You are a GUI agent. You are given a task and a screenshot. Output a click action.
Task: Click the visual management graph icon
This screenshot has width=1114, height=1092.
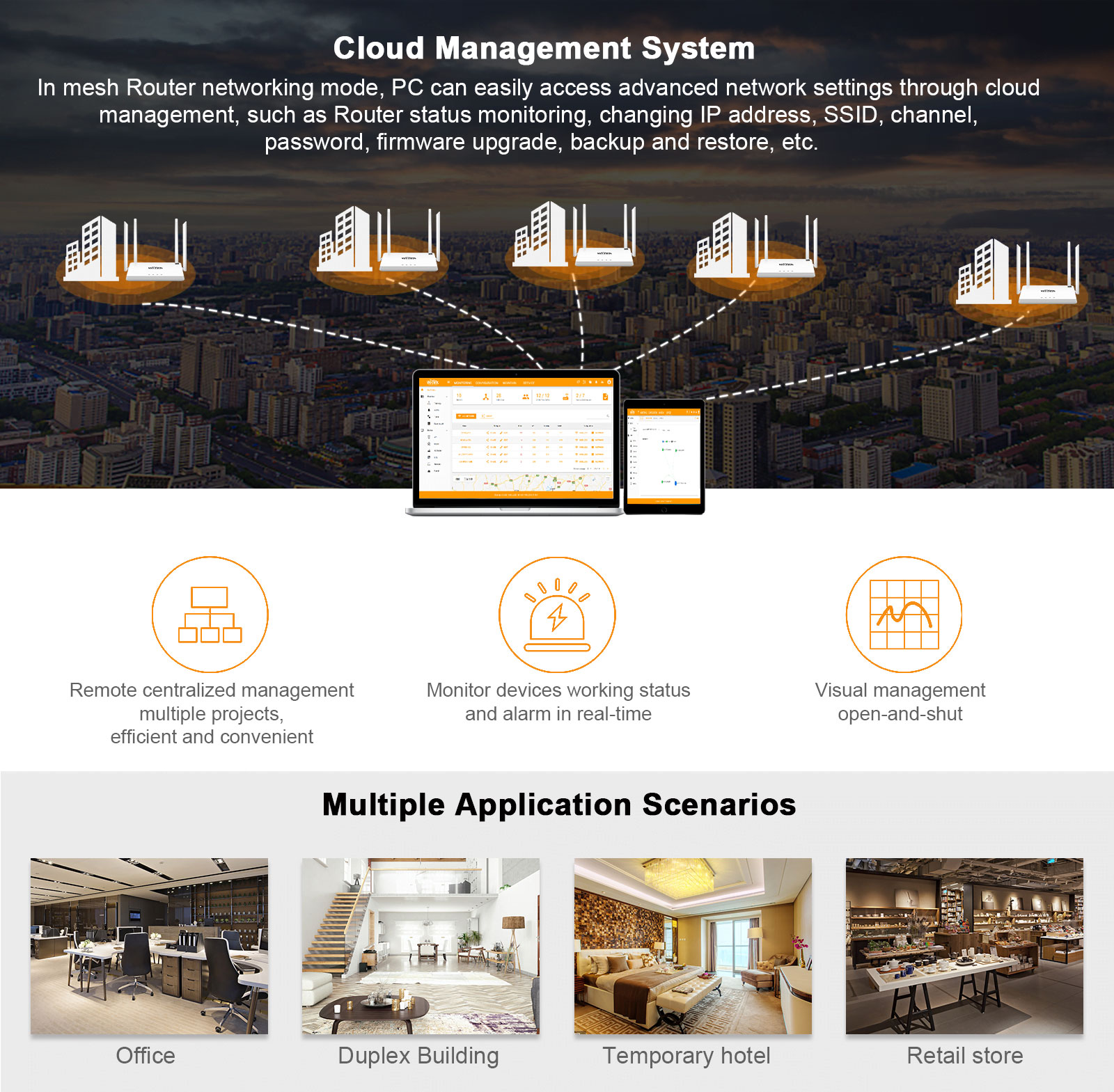(x=904, y=615)
